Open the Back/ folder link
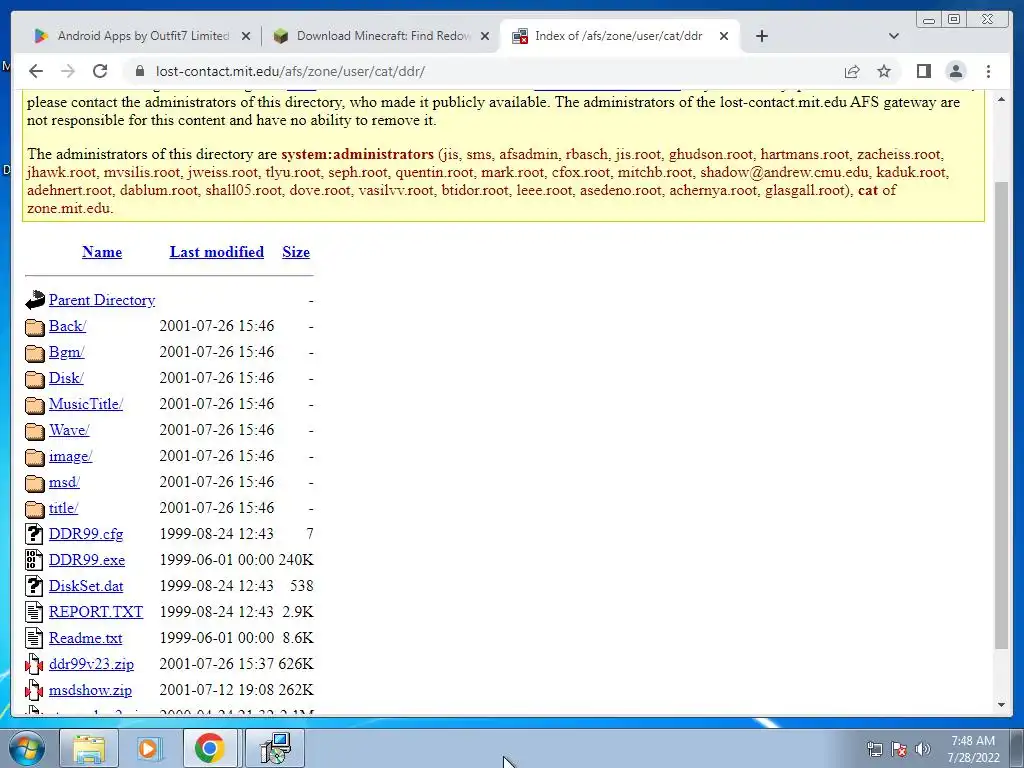This screenshot has height=768, width=1024. 67,326
